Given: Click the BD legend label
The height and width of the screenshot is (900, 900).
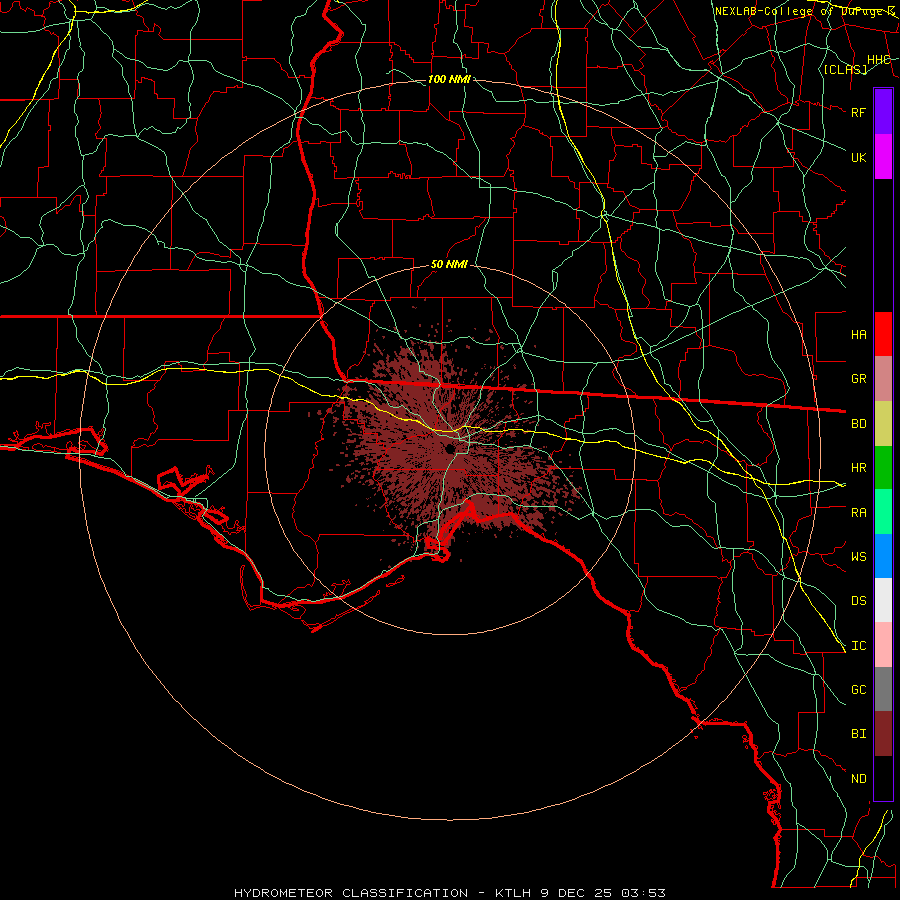Looking at the screenshot, I should click(x=858, y=424).
